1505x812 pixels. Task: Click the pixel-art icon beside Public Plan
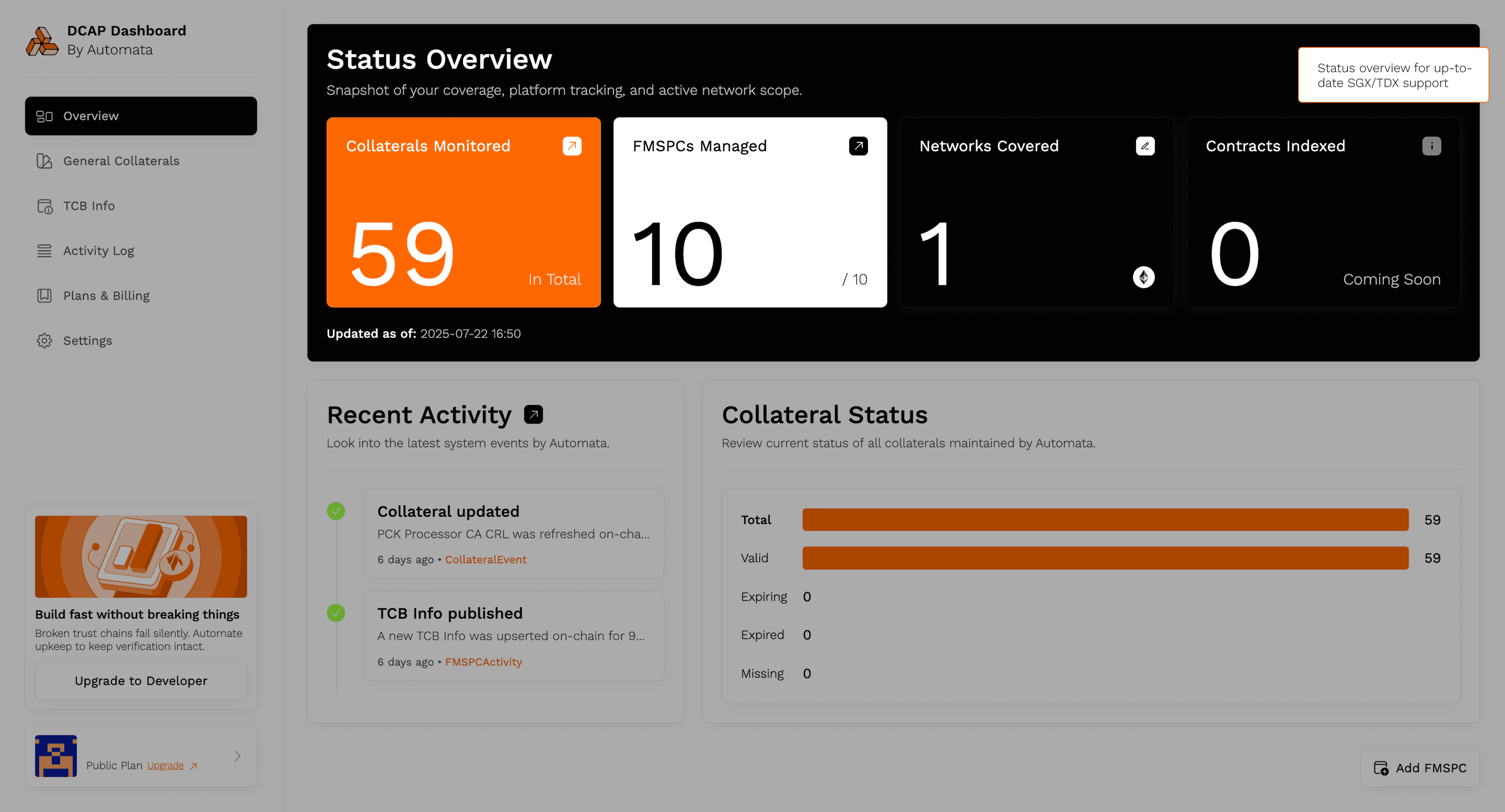pos(56,756)
